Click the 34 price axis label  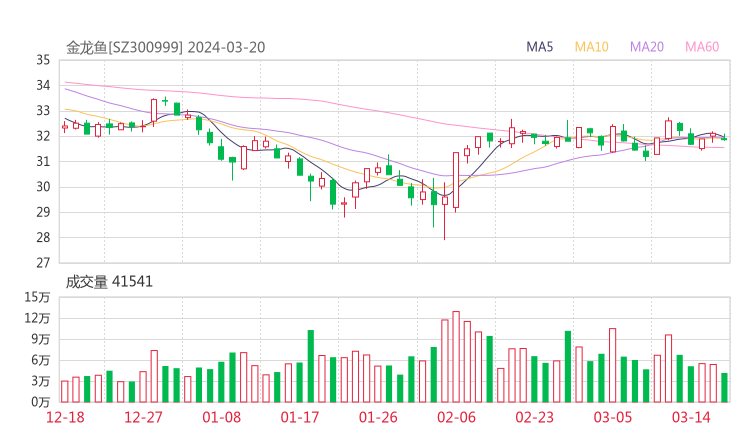(43, 85)
